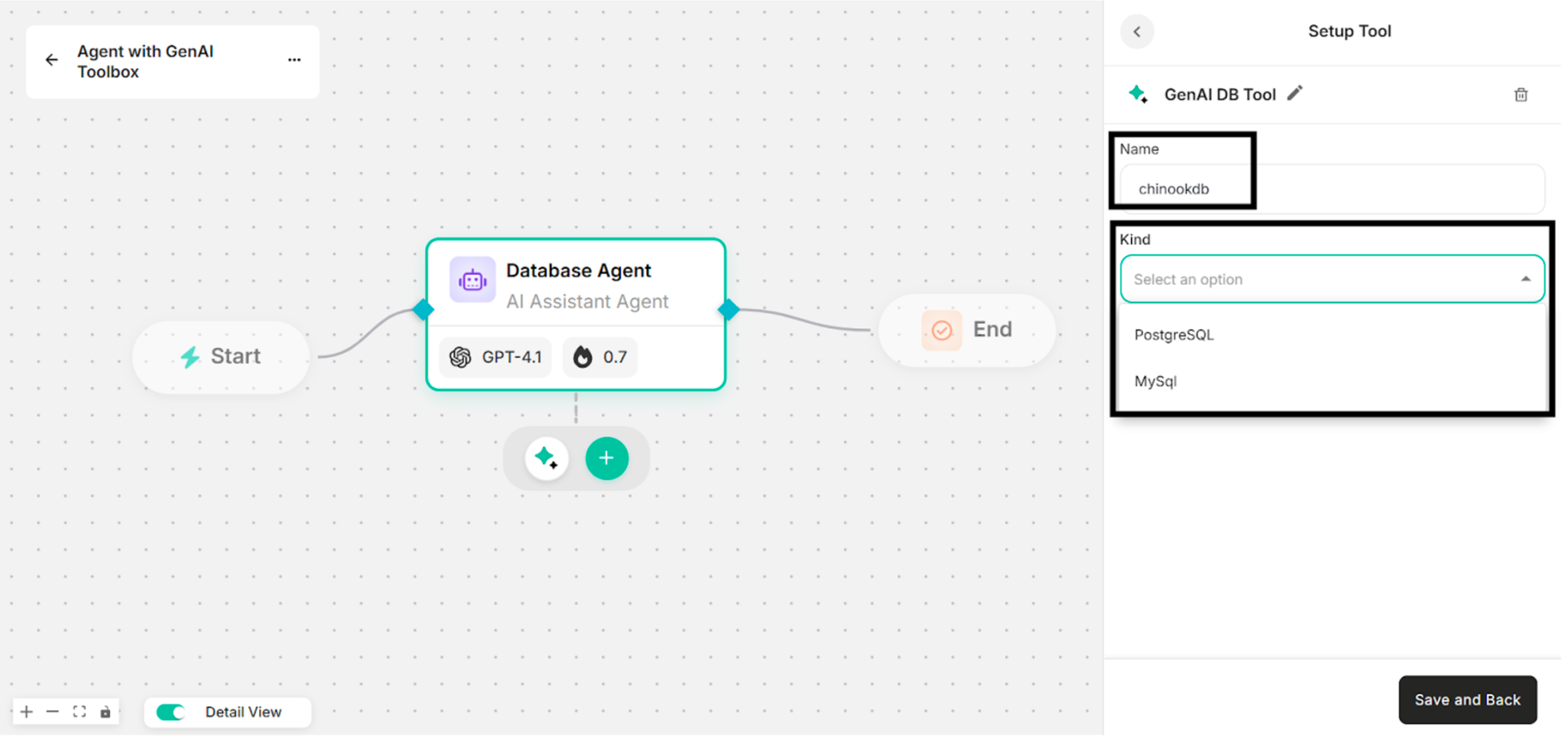Viewport: 1568px width, 738px height.
Task: Click the OpenAI GPT-4.1 model chip
Action: (x=495, y=357)
